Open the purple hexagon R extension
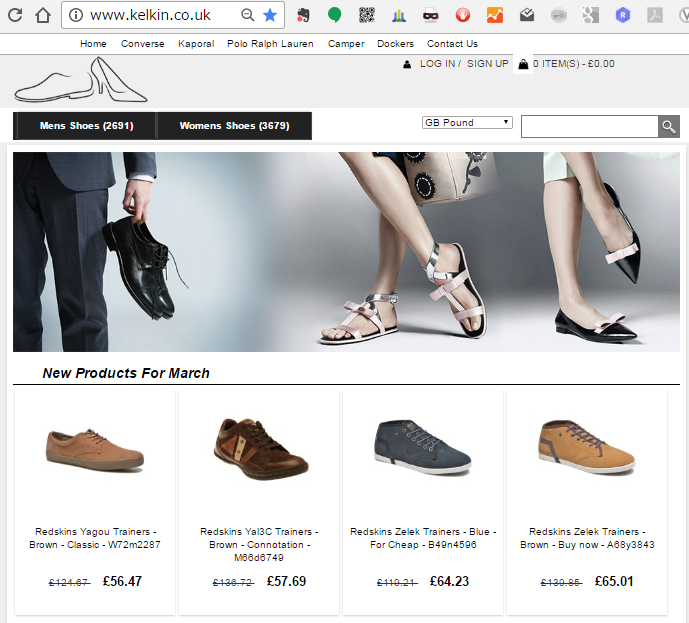Image resolution: width=689 pixels, height=623 pixels. [x=623, y=15]
